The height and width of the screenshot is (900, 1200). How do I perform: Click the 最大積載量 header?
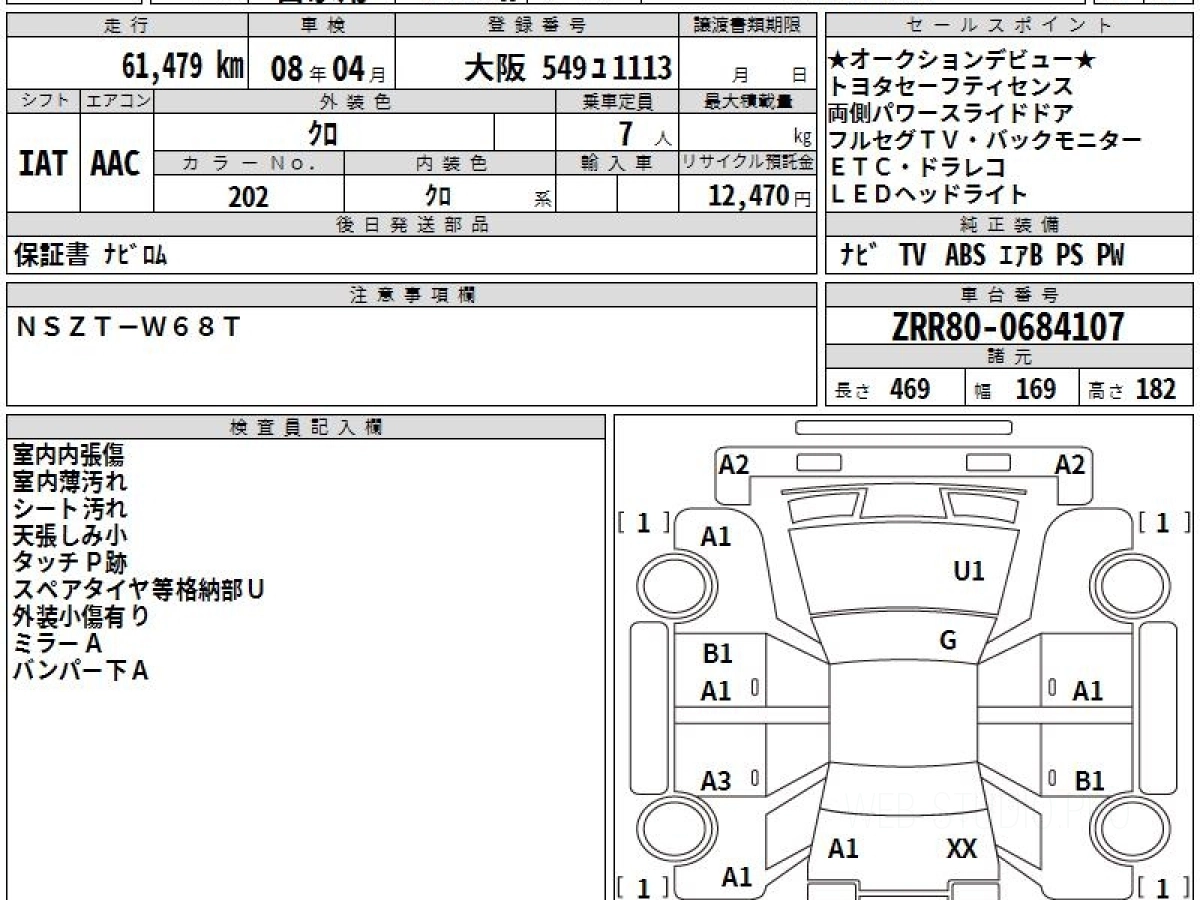coord(748,101)
